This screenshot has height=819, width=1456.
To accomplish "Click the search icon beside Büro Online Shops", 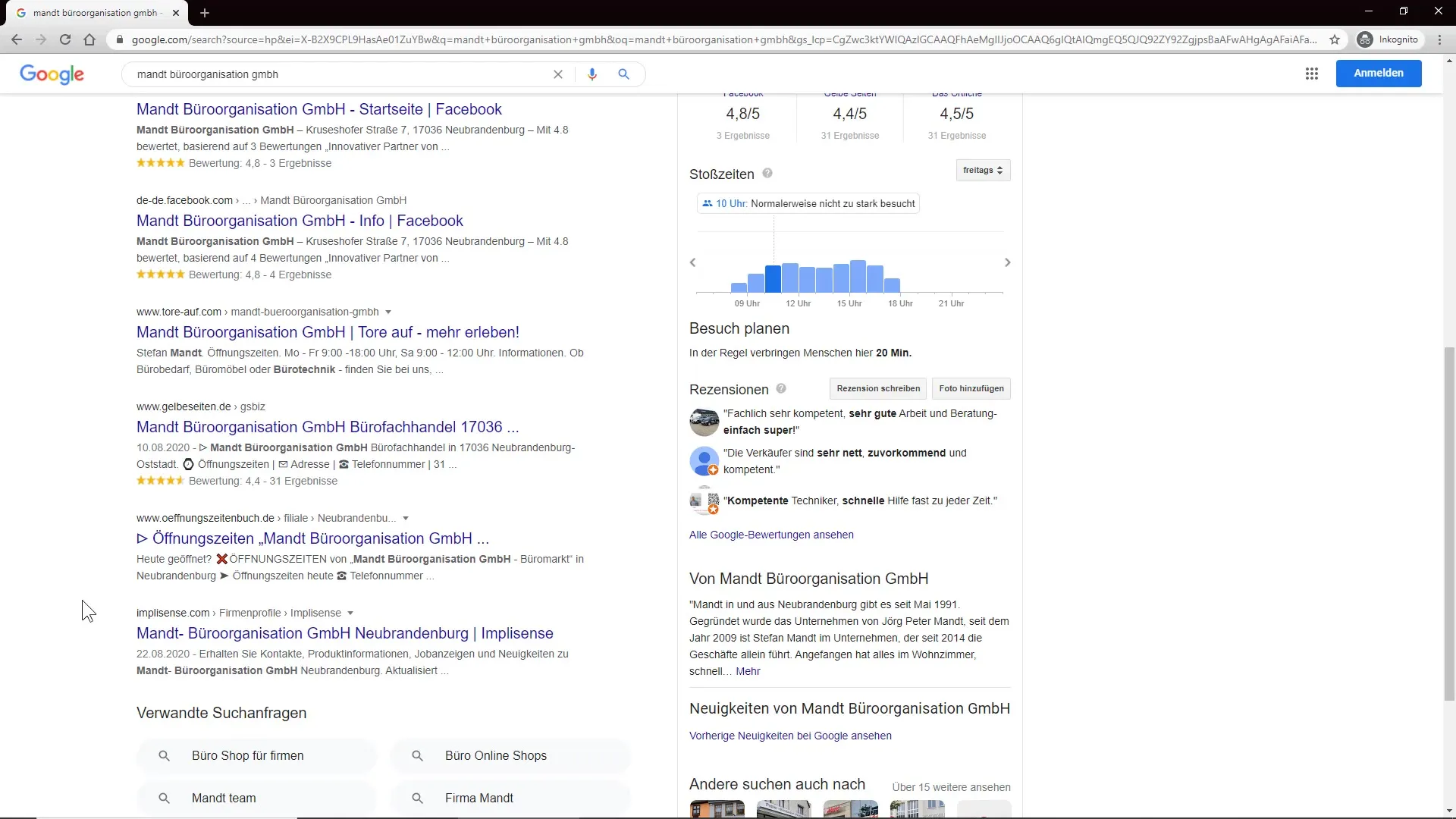I will pyautogui.click(x=417, y=756).
